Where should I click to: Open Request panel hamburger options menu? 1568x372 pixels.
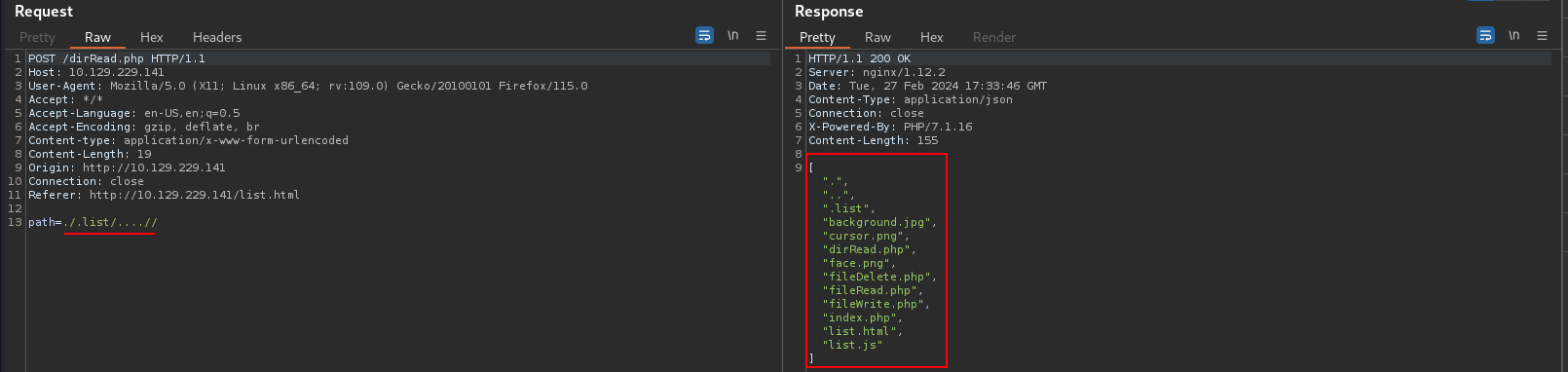click(761, 35)
